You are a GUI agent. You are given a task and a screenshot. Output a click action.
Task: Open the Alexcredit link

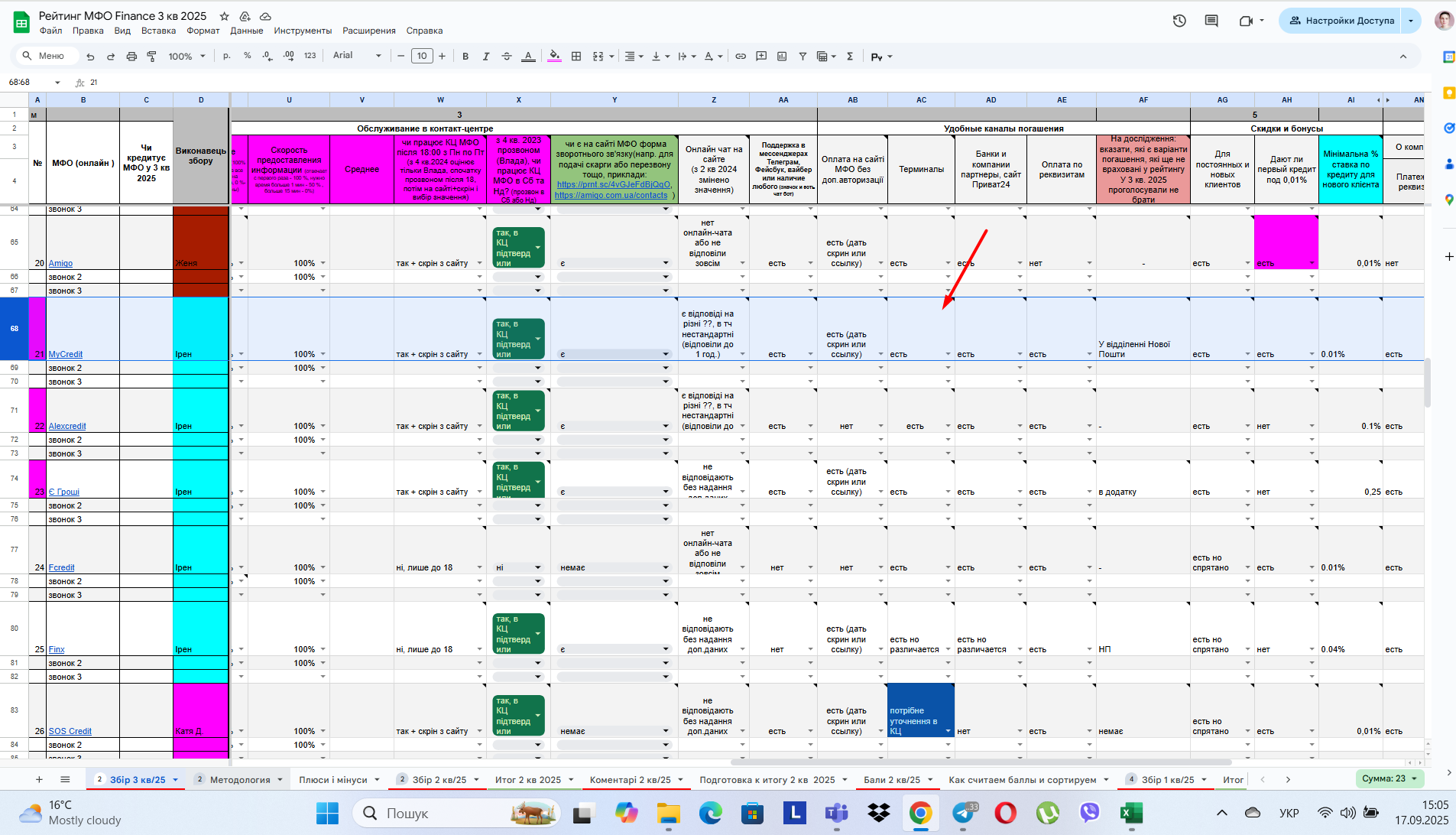coord(67,426)
